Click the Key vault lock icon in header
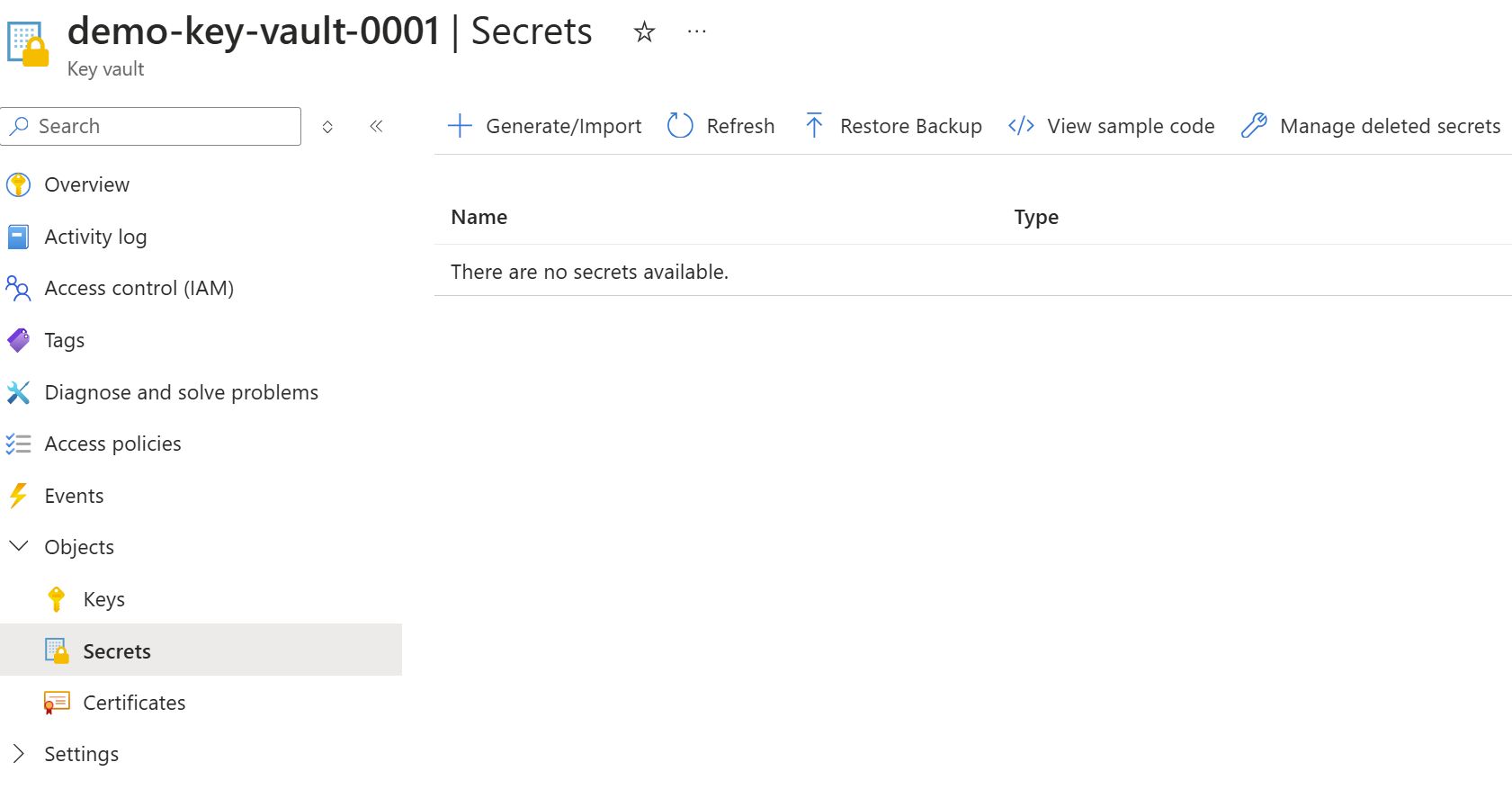This screenshot has height=789, width=1512. [28, 44]
